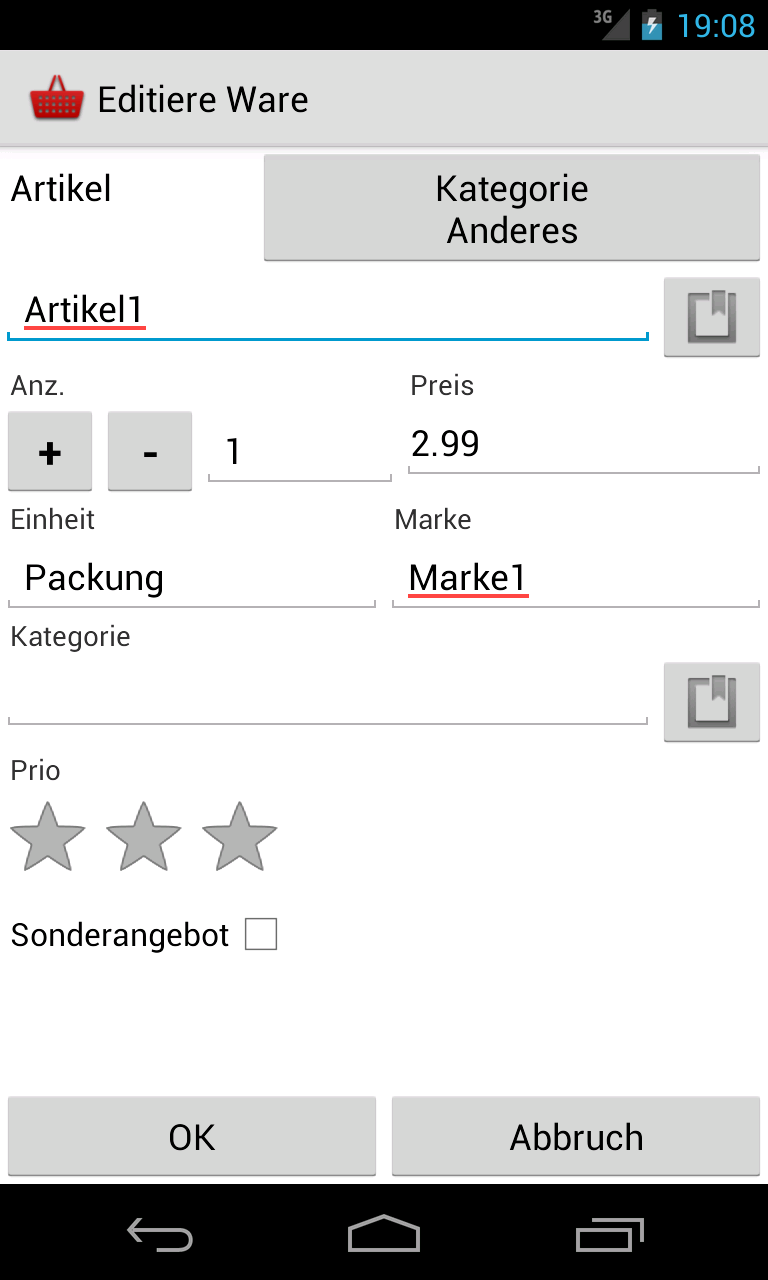Viewport: 768px width, 1280px height.
Task: Focus the Artikel1 name text field
Action: (x=328, y=311)
